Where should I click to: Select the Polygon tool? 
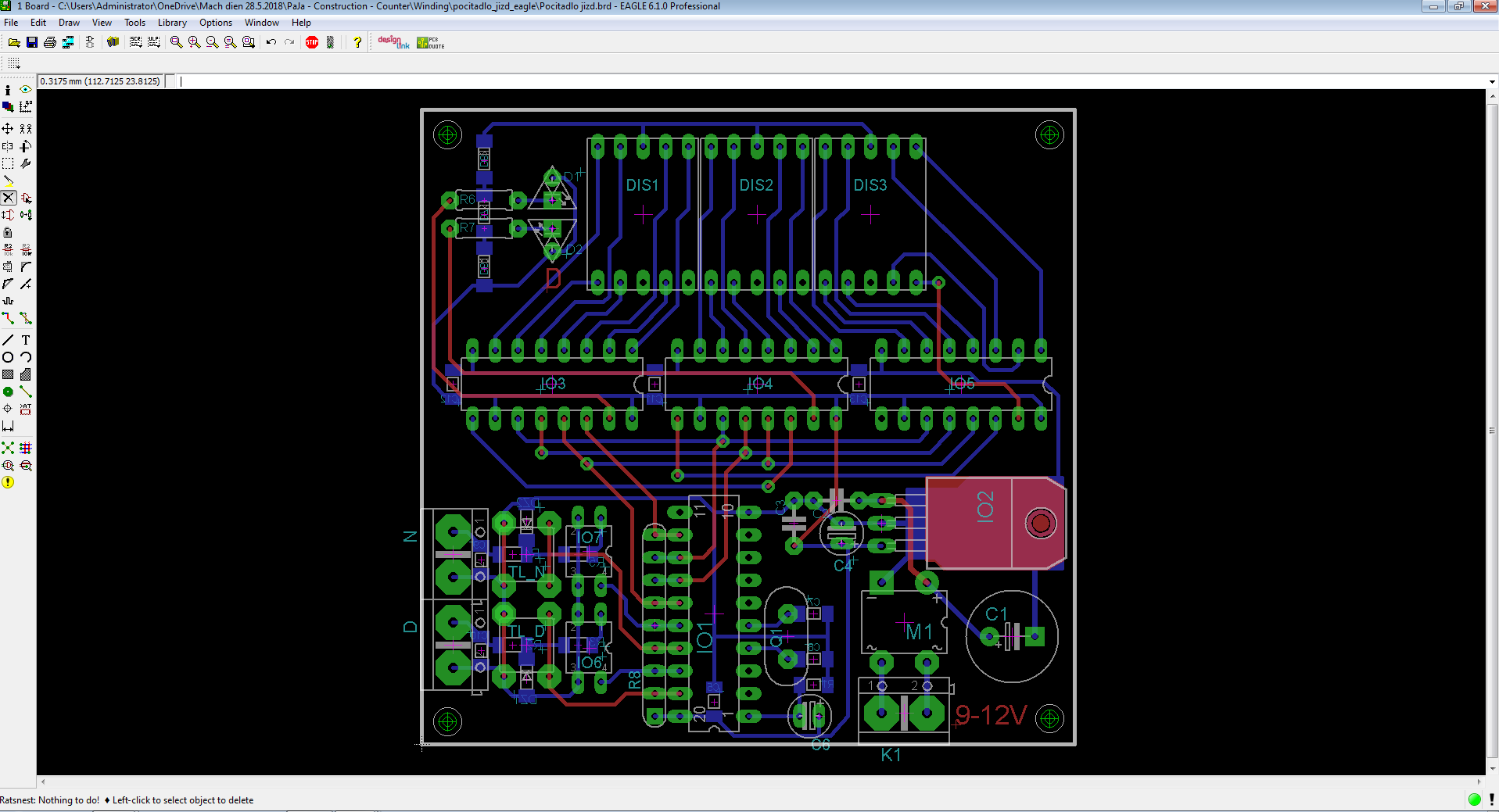(26, 374)
